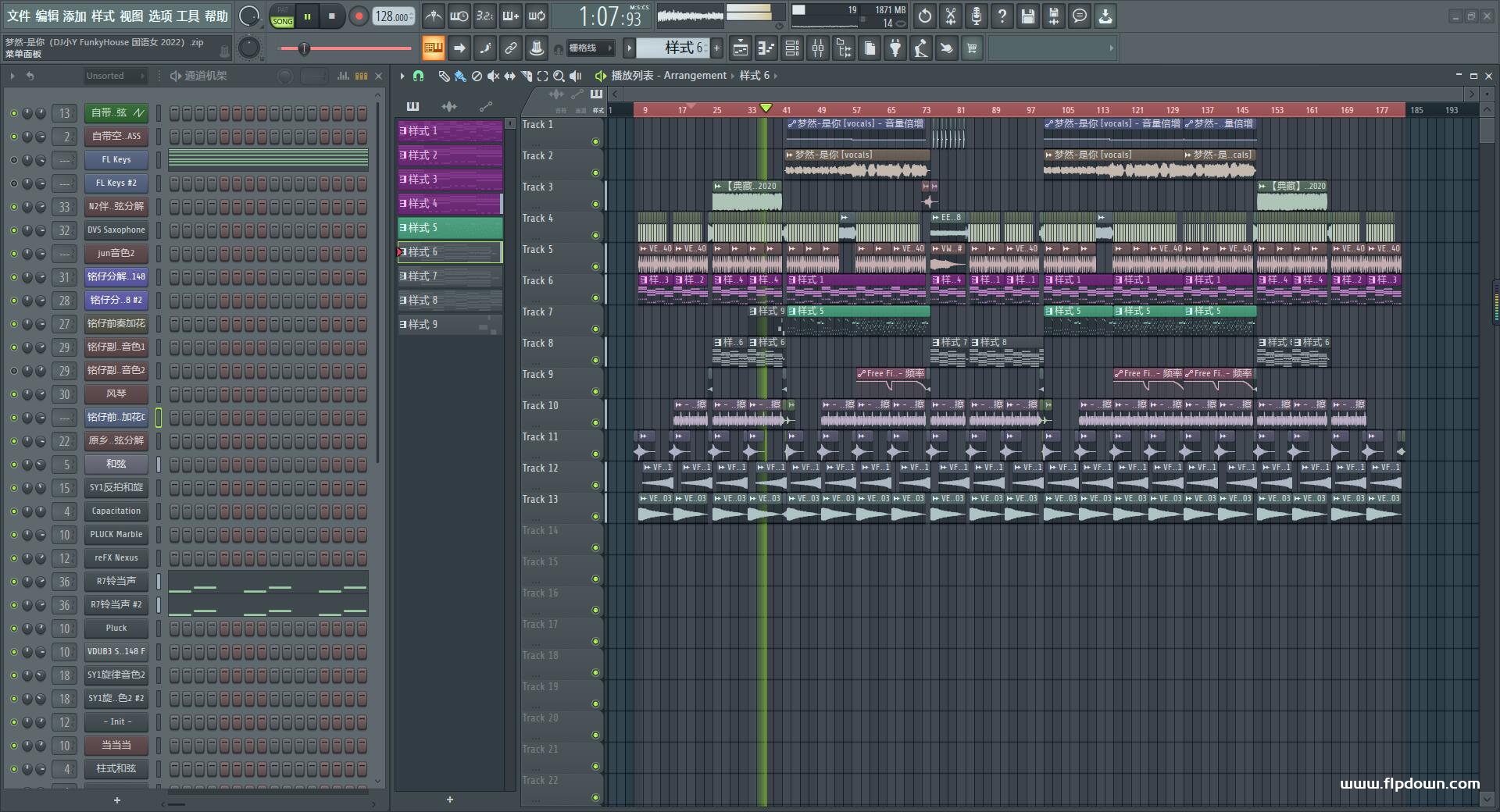Open pattern selector arrow left of 样式 6
Viewport: 1500px width, 812px height.
click(x=629, y=48)
